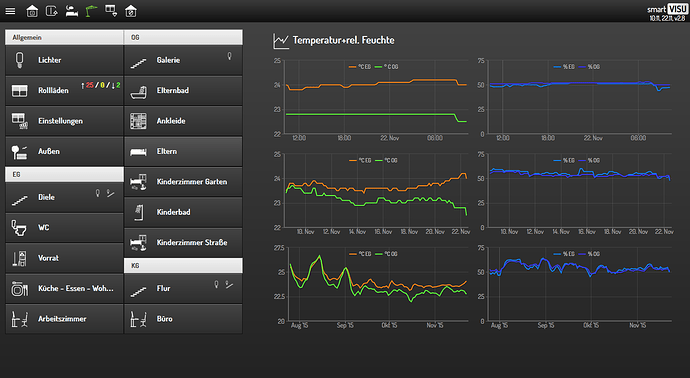Open the Arbeitszimmer room page
This screenshot has height=378, width=690.
point(64,319)
